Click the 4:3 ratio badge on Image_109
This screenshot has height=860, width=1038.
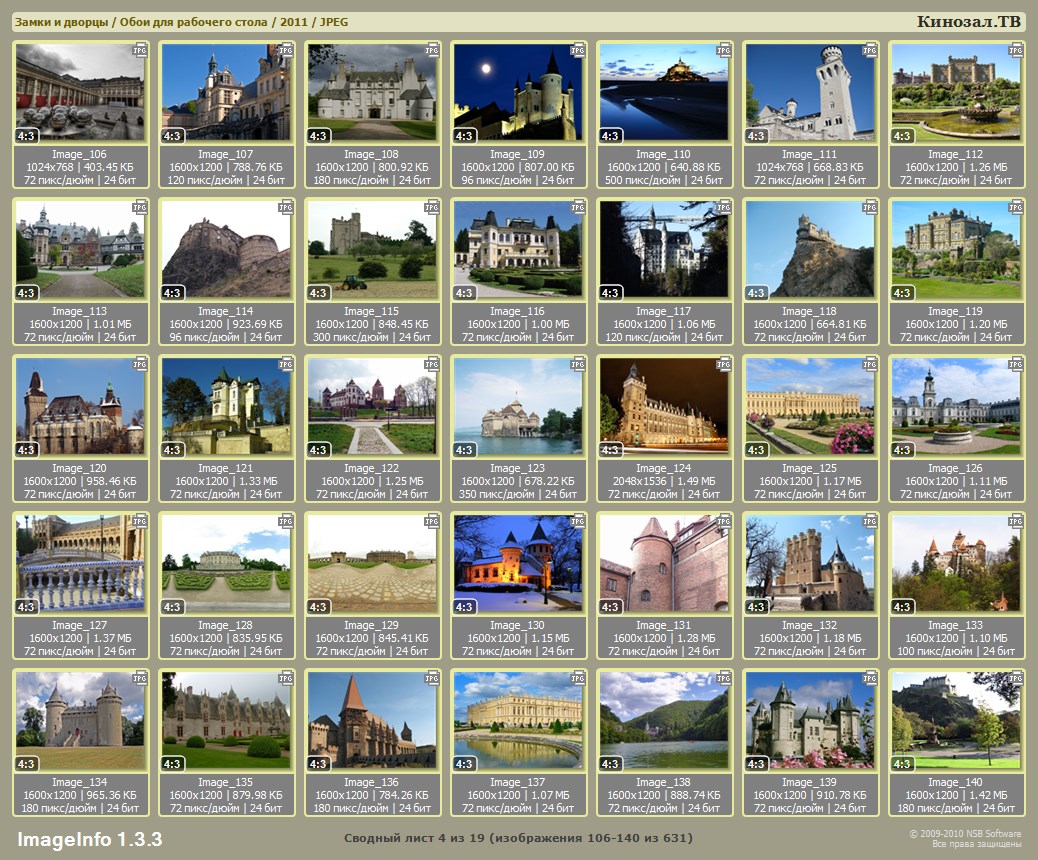(x=465, y=136)
